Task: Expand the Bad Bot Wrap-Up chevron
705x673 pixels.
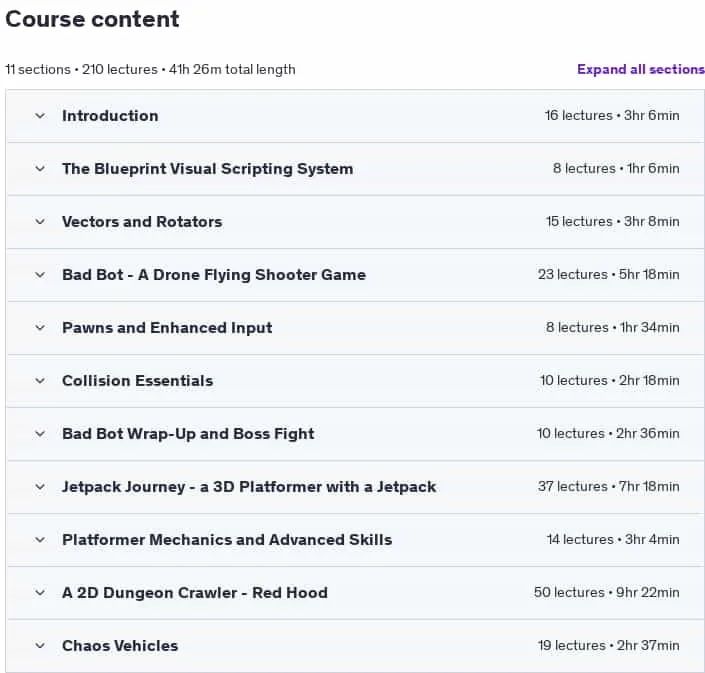Action: point(40,434)
